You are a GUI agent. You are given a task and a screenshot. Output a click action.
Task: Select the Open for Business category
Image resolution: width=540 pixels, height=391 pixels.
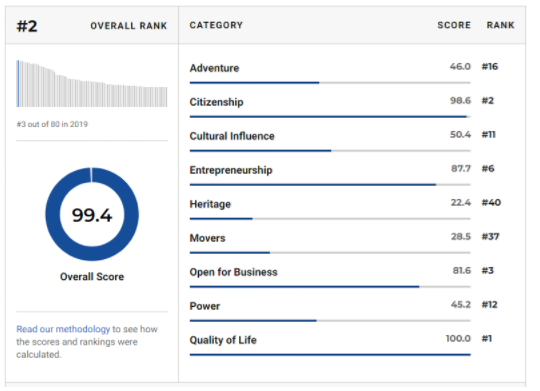click(x=233, y=272)
